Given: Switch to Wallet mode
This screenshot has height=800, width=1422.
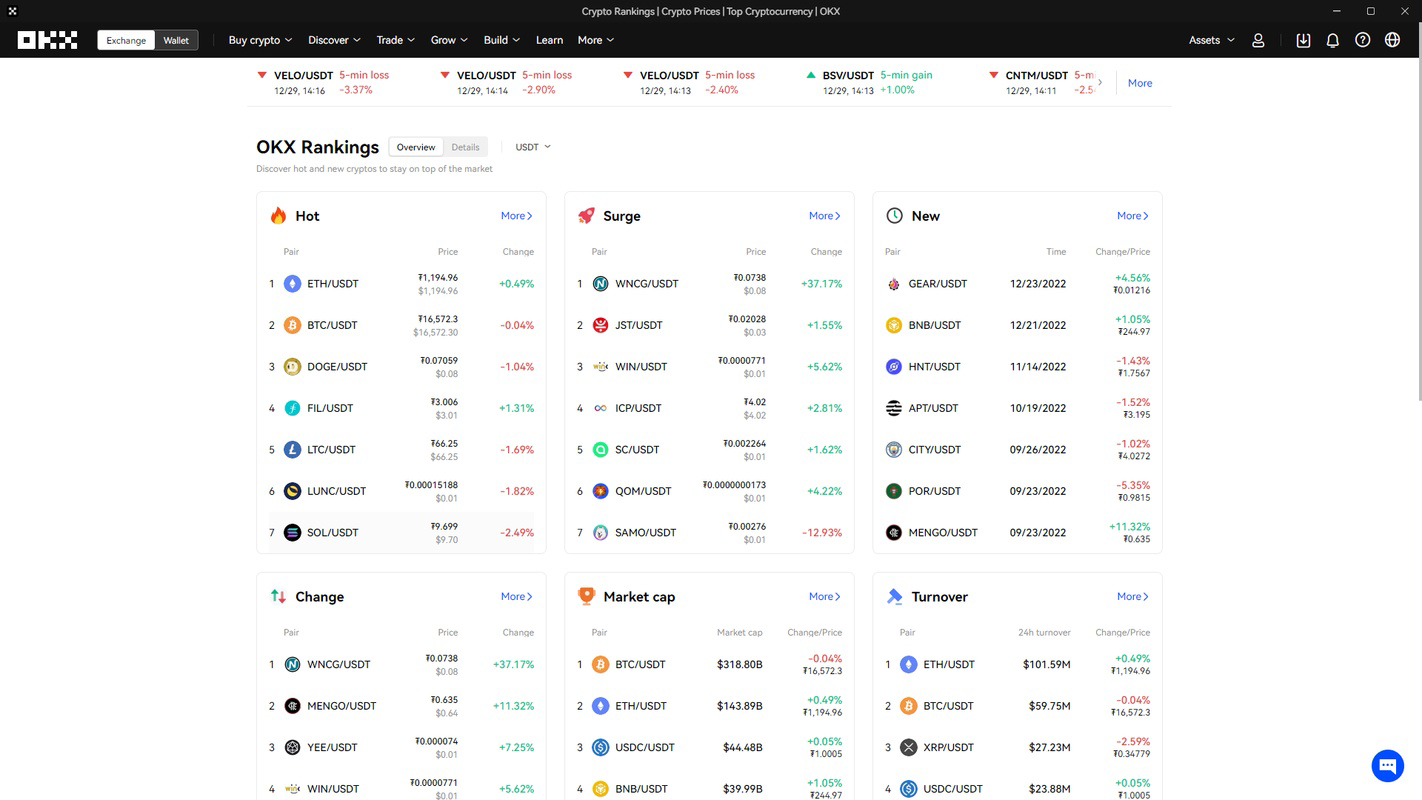Looking at the screenshot, I should coord(176,40).
